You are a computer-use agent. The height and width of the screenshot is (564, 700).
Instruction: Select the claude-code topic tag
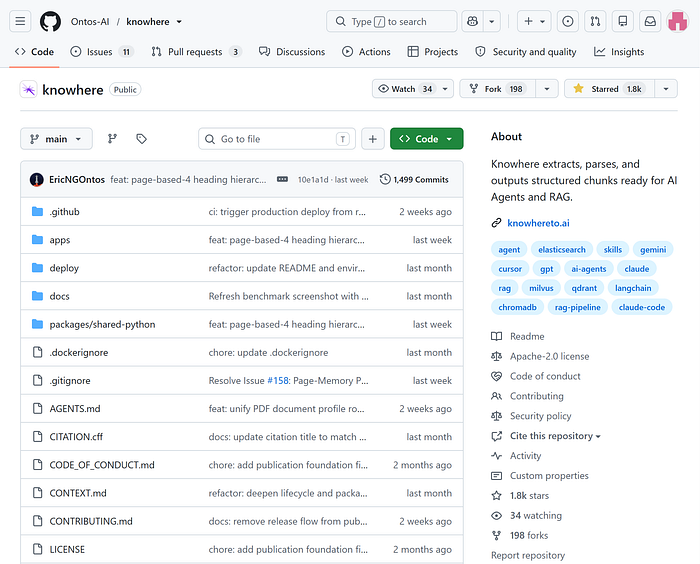tap(642, 307)
